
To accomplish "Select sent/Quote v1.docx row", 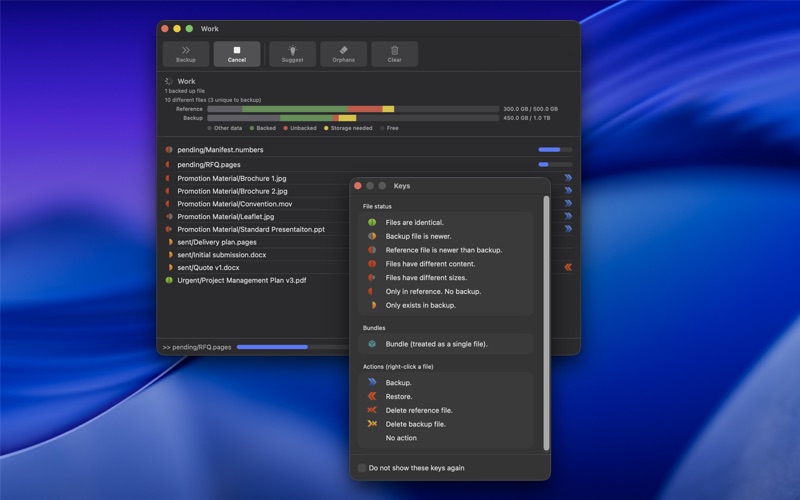I will [255, 267].
